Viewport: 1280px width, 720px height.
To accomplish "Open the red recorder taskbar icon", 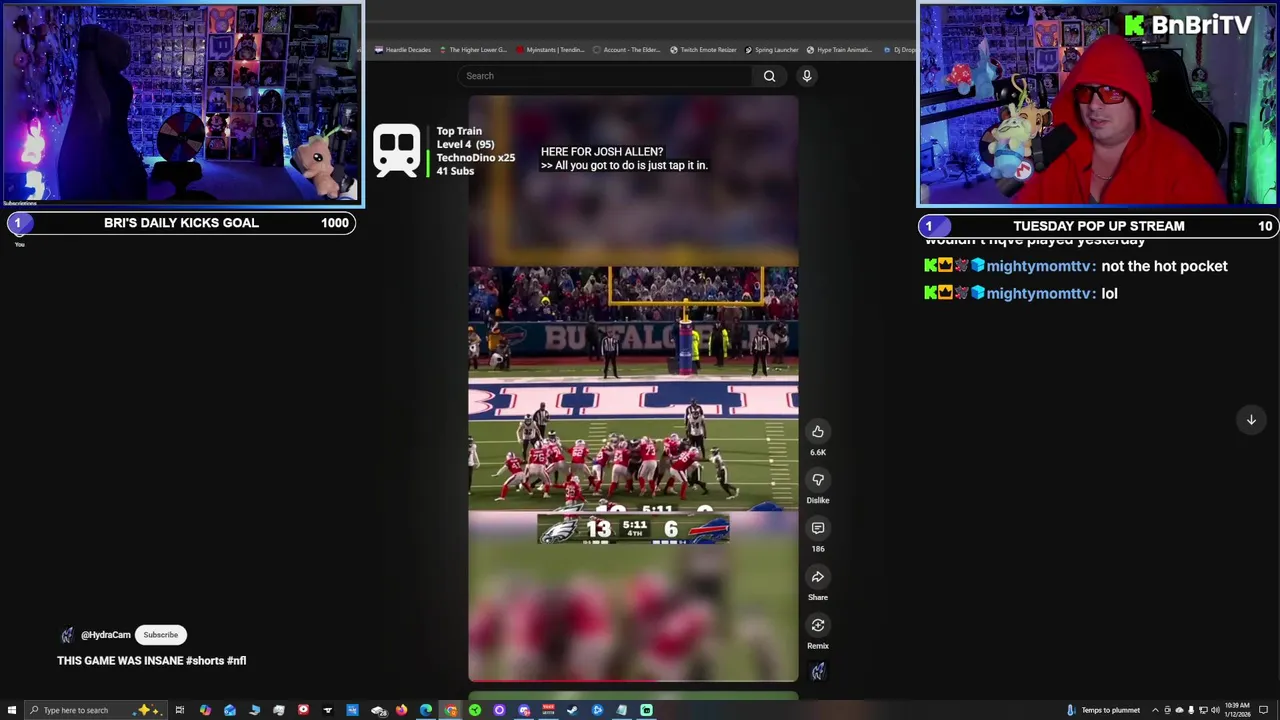I will click(x=303, y=710).
